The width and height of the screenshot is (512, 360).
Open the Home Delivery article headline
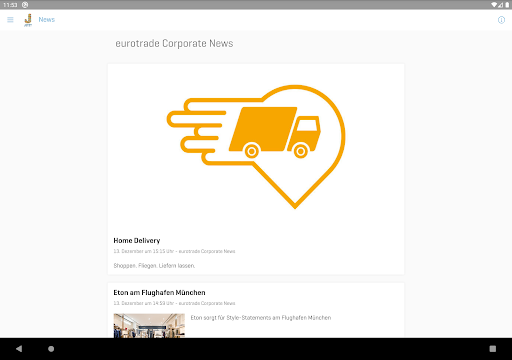pos(137,240)
